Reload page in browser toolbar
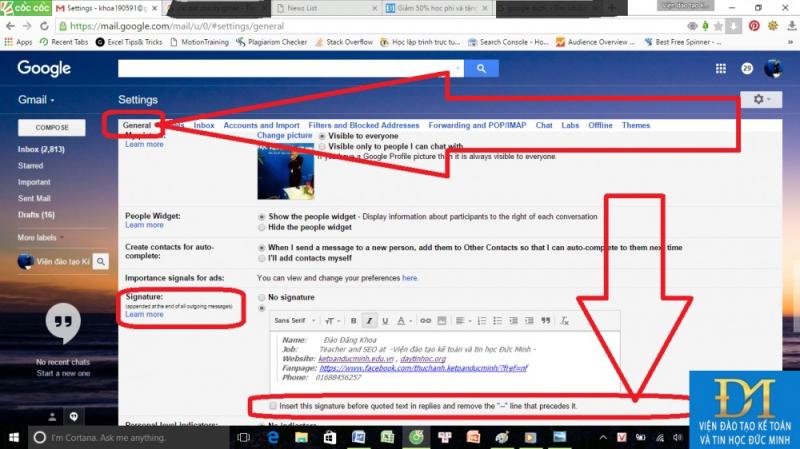The image size is (800, 449). coord(44,26)
